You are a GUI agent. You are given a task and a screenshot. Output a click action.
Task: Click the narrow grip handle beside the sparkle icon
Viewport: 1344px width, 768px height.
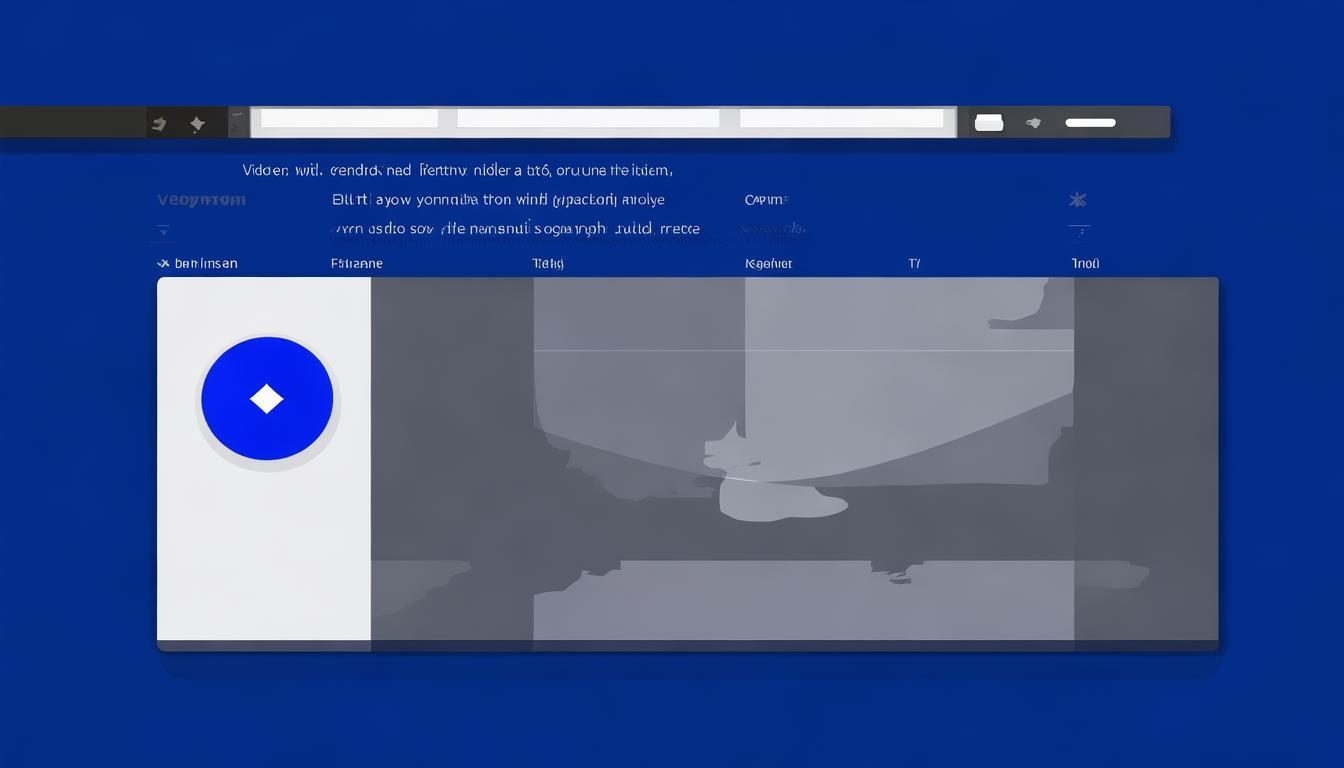(x=238, y=122)
